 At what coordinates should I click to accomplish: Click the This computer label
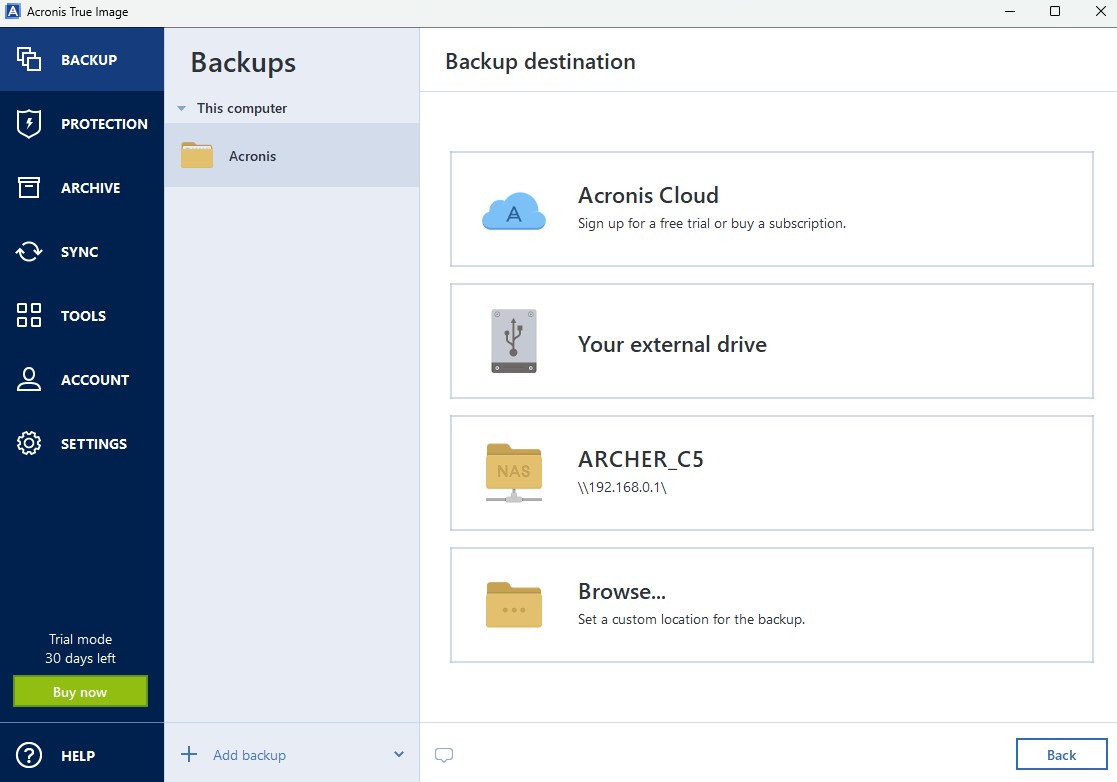point(241,108)
